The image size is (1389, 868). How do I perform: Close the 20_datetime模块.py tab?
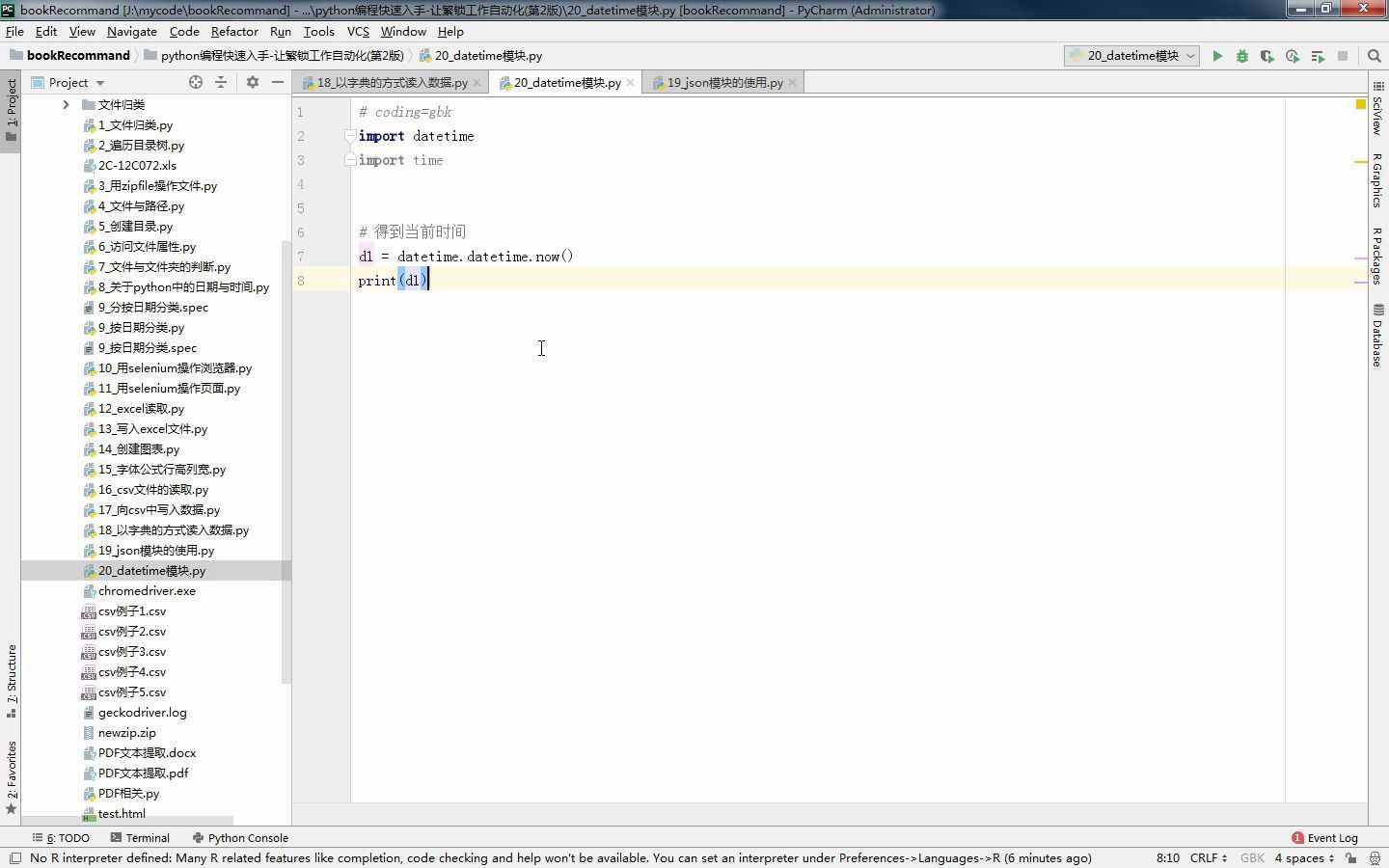point(630,83)
